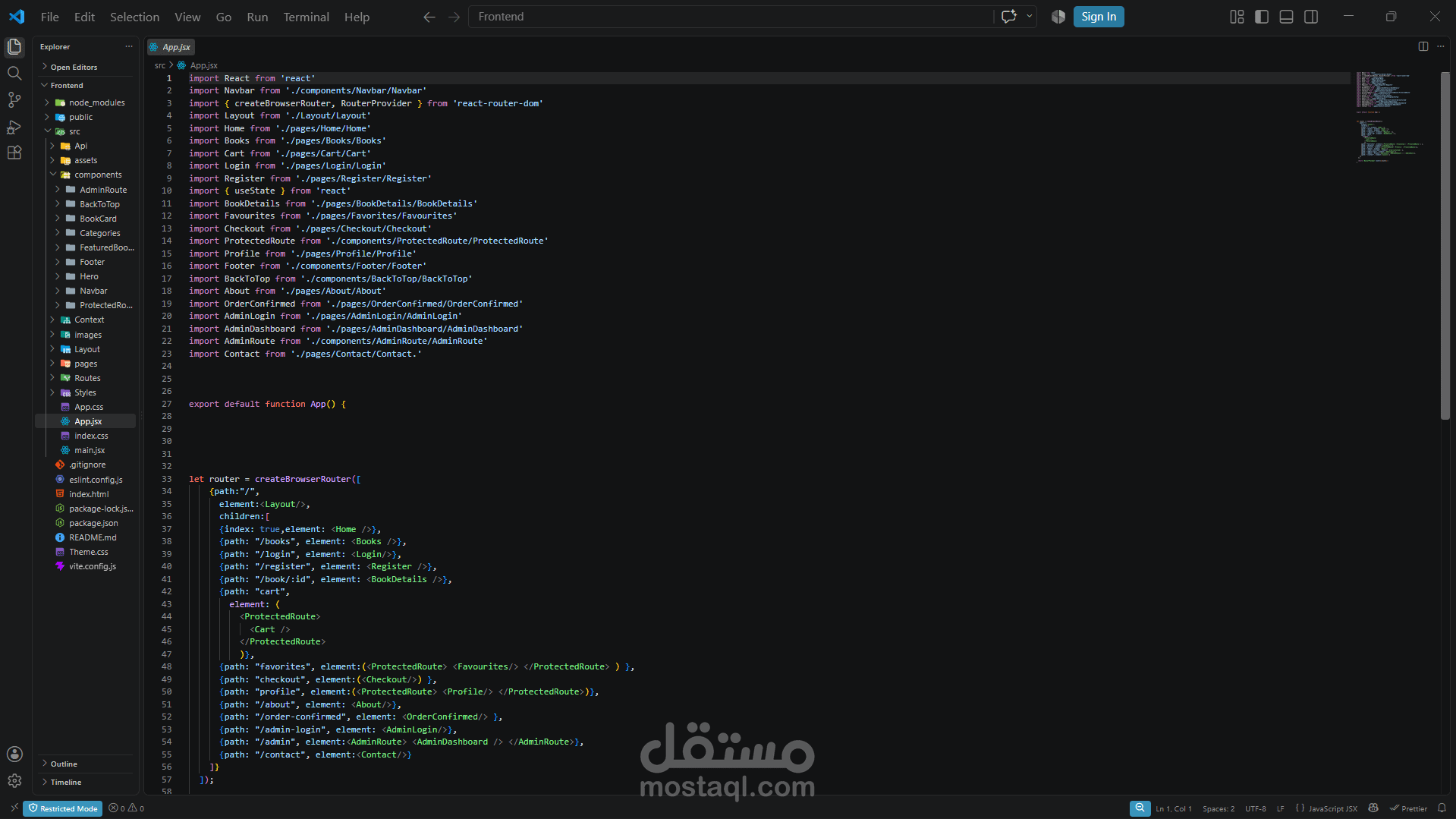Image resolution: width=1456 pixels, height=819 pixels.
Task: Click the Explorer more actions ellipsis
Action: (x=129, y=47)
